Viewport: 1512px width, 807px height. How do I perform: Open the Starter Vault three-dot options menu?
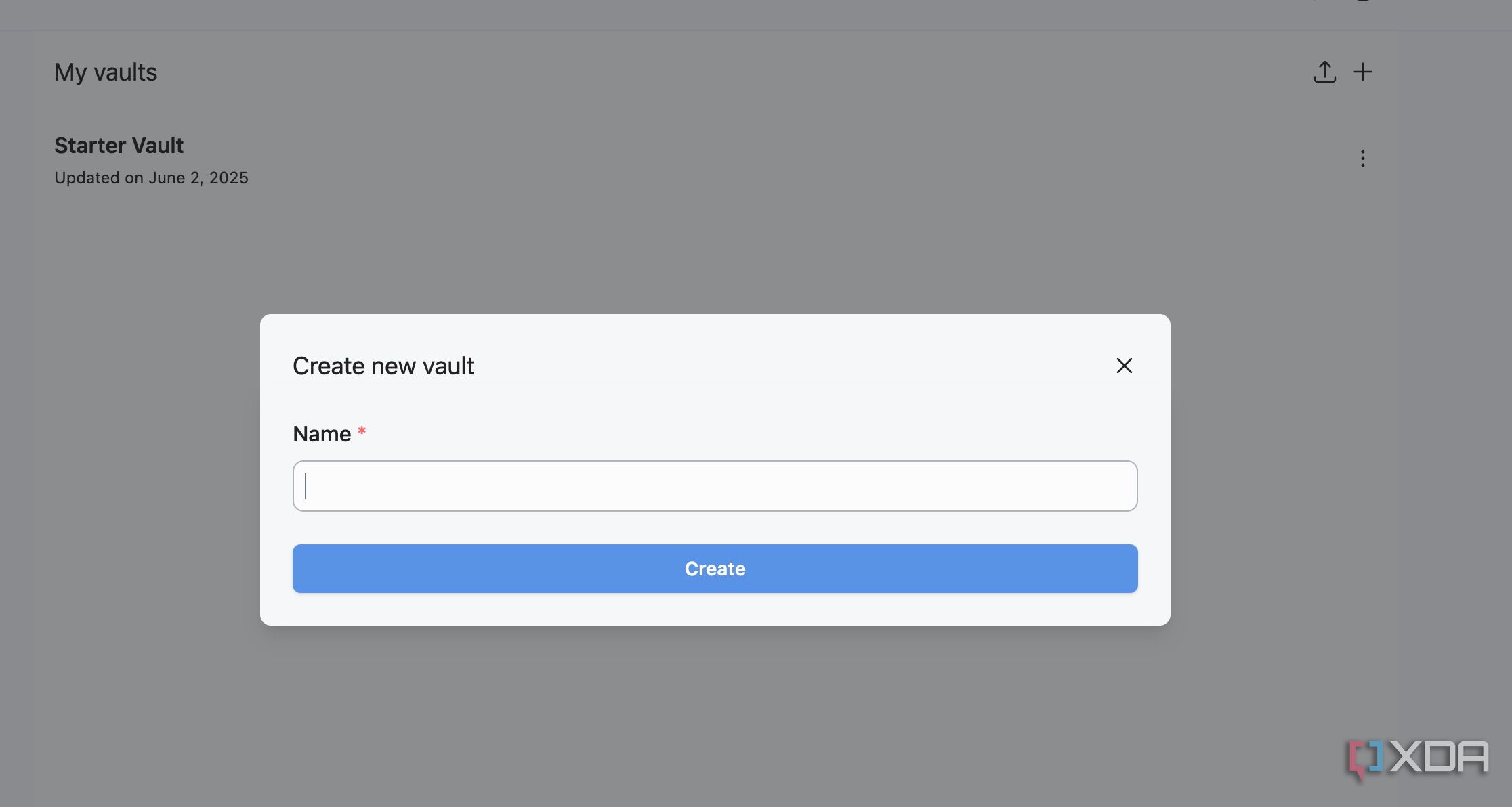[x=1362, y=158]
